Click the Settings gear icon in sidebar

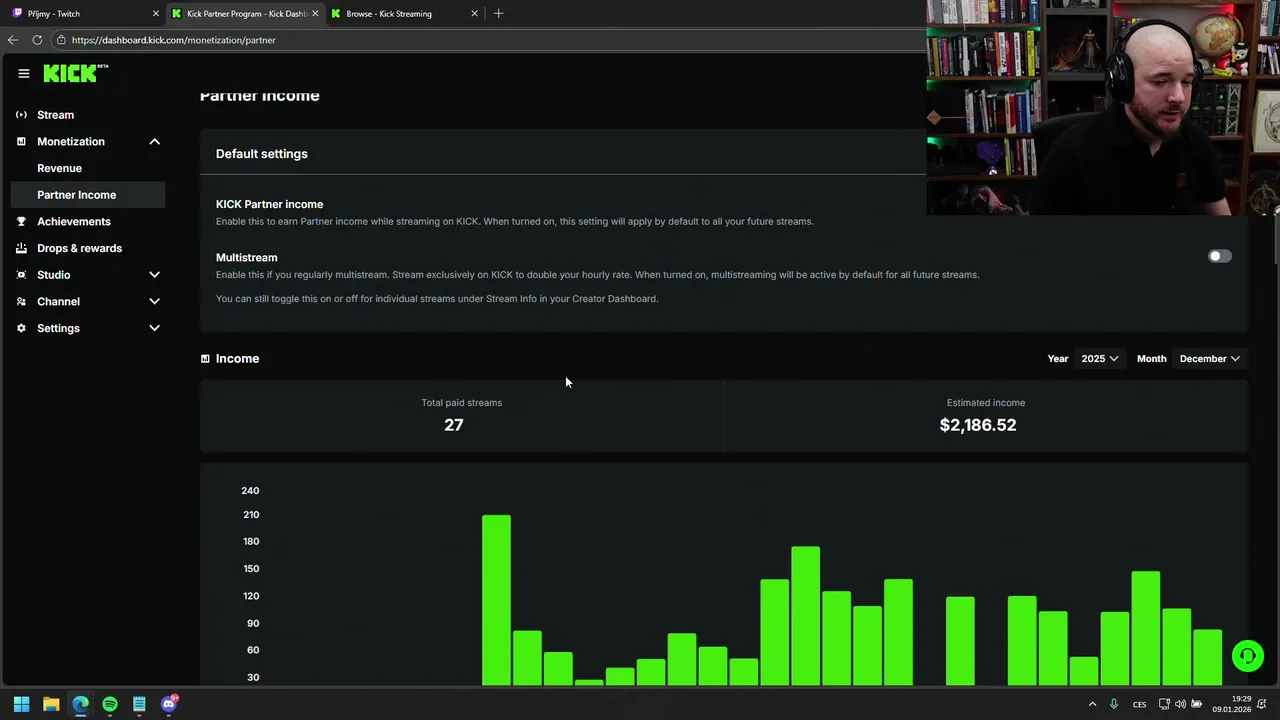click(x=21, y=328)
